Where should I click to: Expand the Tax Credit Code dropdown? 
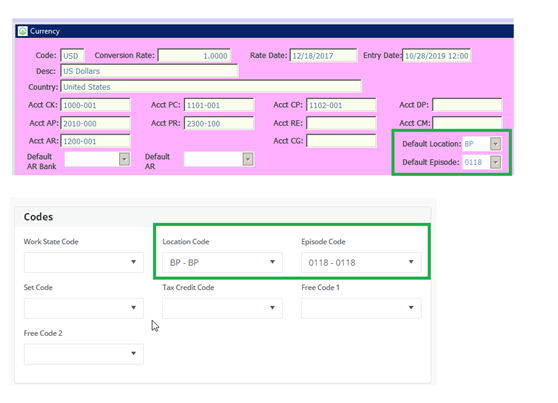click(x=222, y=308)
